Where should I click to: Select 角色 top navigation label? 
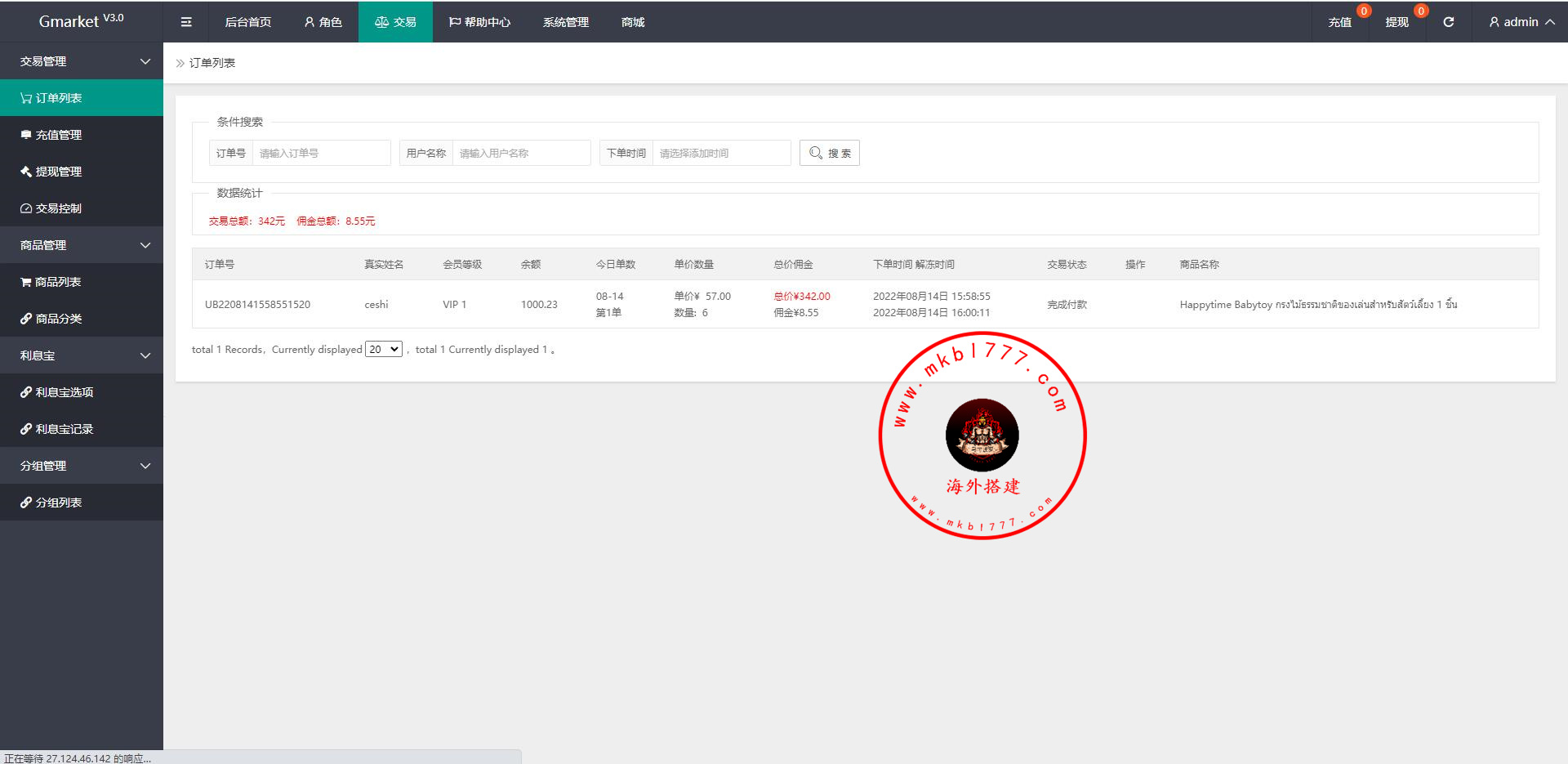331,22
